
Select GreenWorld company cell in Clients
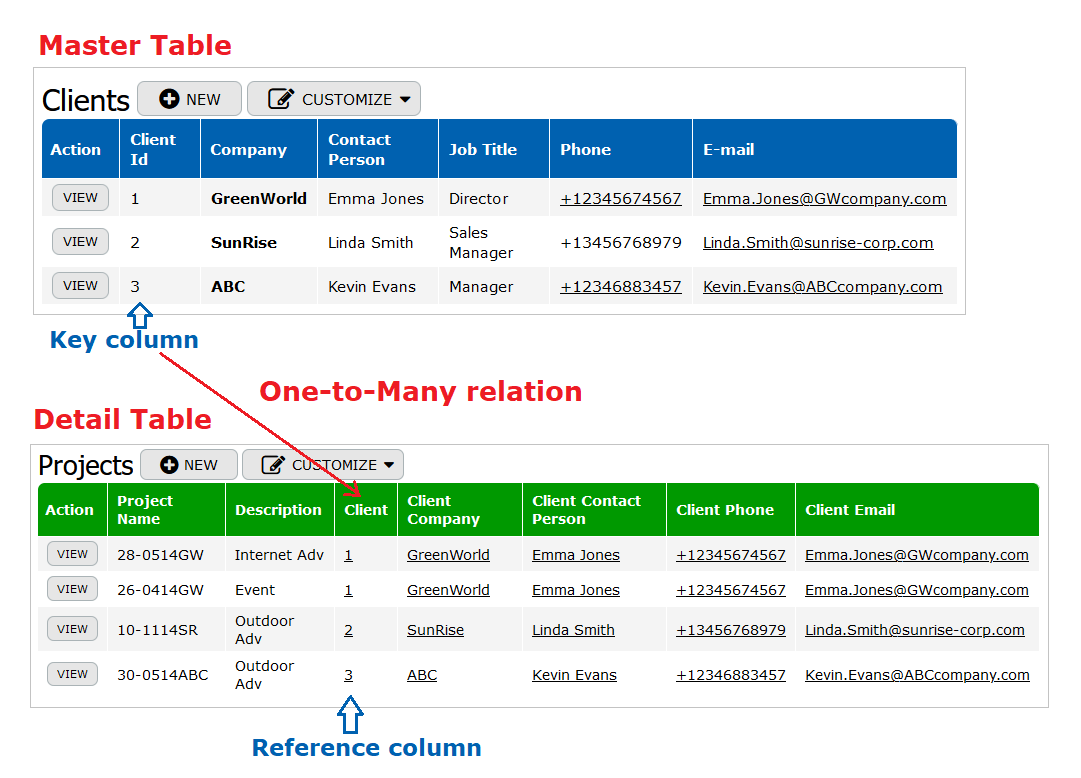[259, 199]
